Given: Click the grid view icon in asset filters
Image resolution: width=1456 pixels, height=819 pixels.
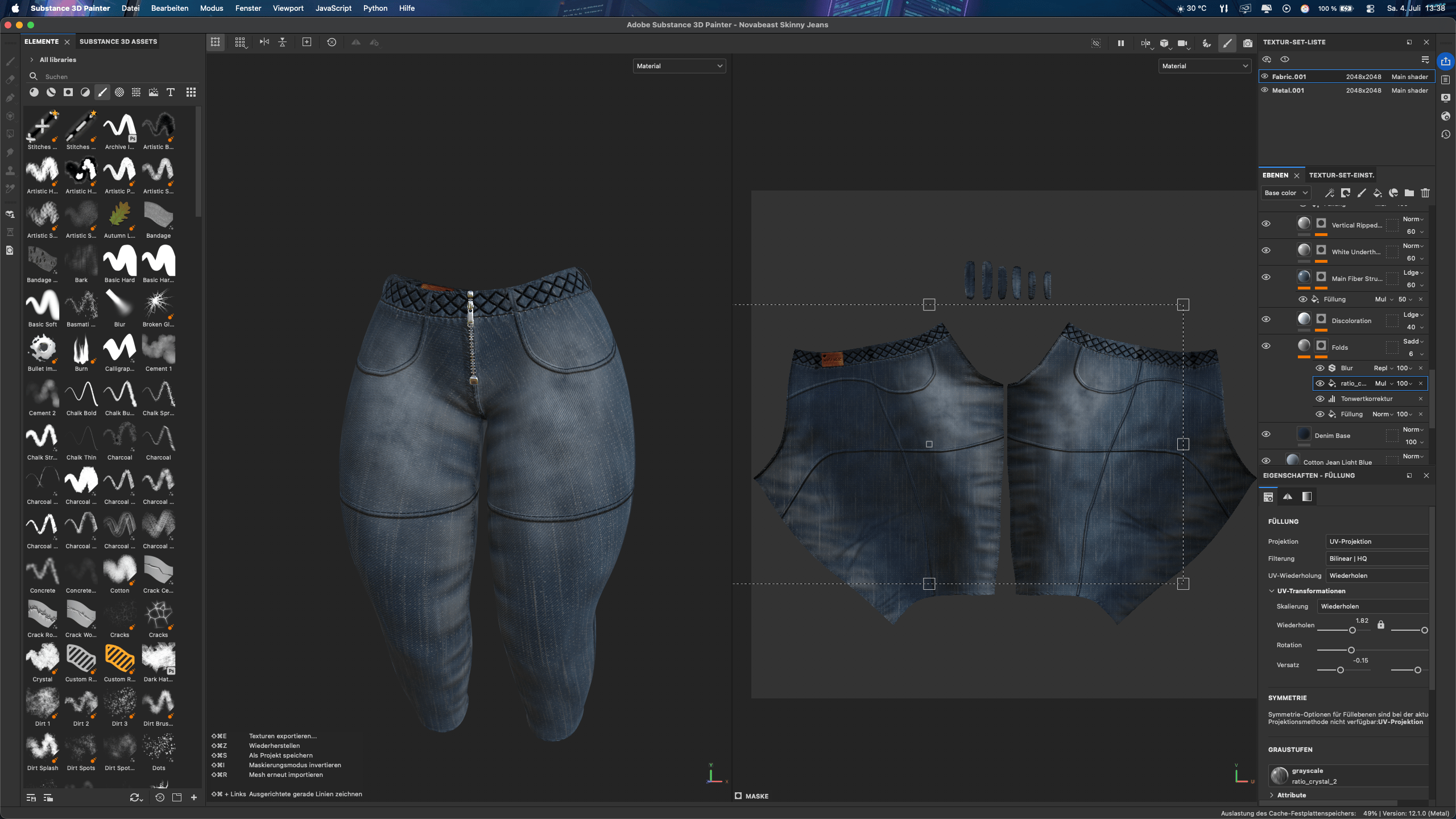Looking at the screenshot, I should click(x=191, y=92).
